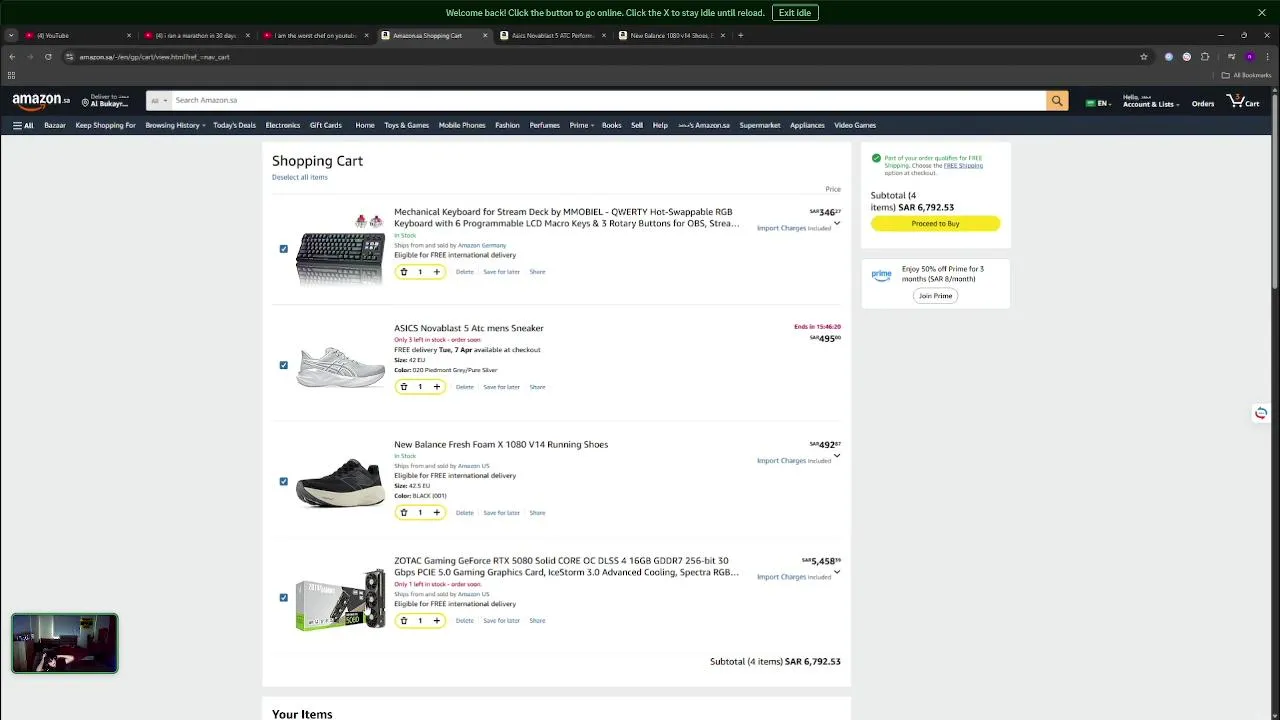Expand Mechanical Keyboard price details chevron
Viewport: 1280px width, 720px height.
point(837,223)
